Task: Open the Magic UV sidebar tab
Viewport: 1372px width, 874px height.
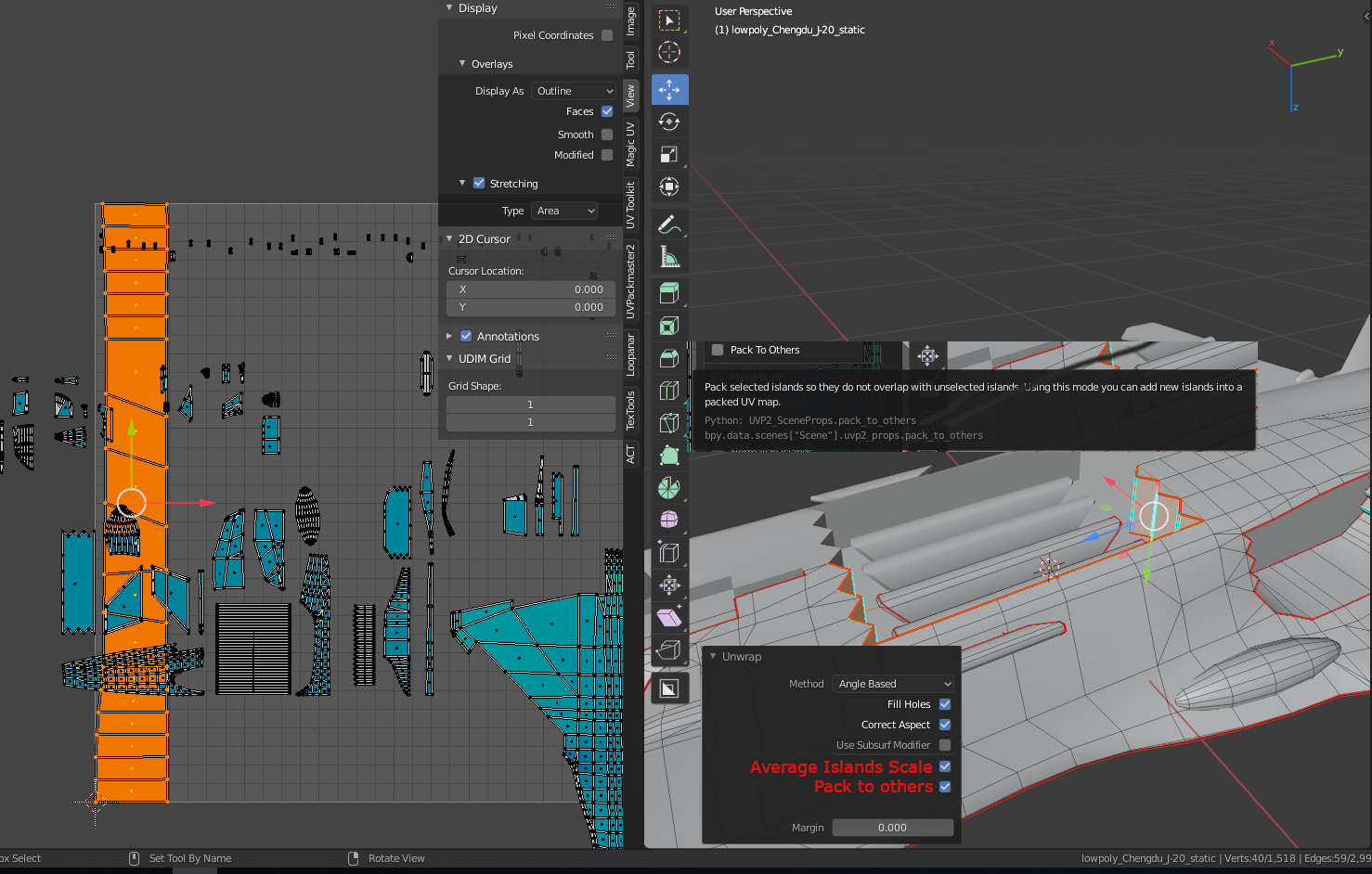Action: coord(631,144)
